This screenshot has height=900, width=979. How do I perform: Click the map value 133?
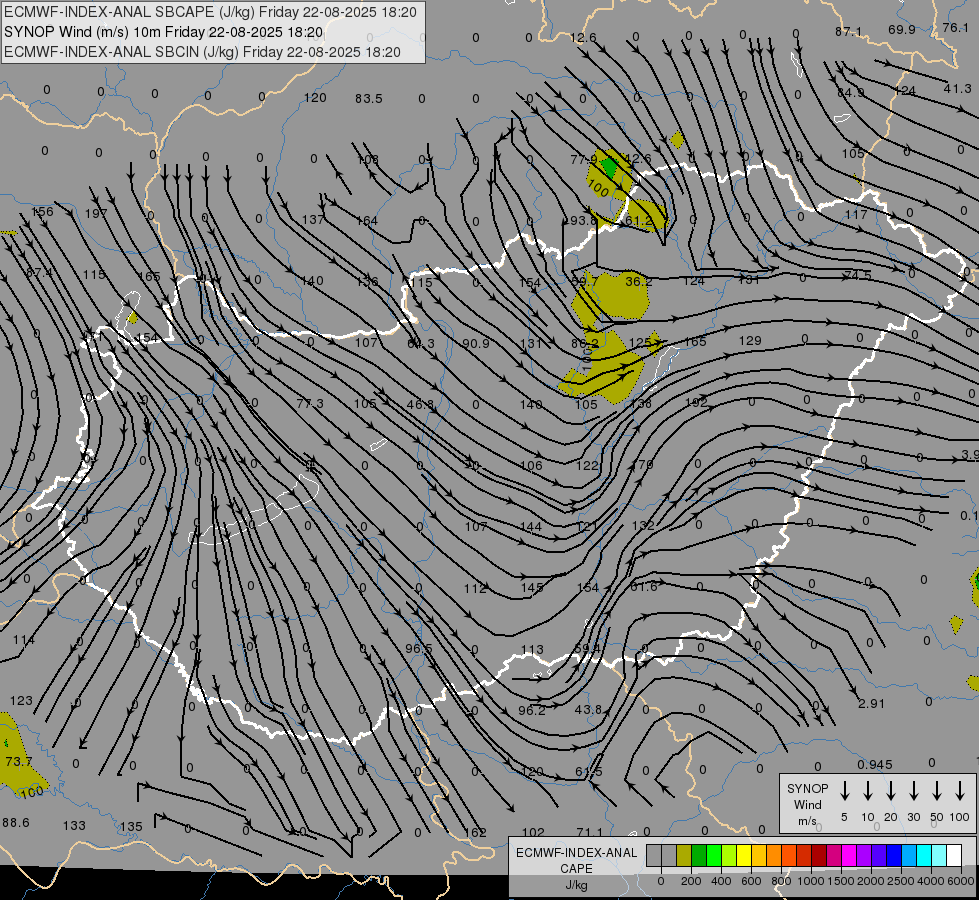coord(74,826)
